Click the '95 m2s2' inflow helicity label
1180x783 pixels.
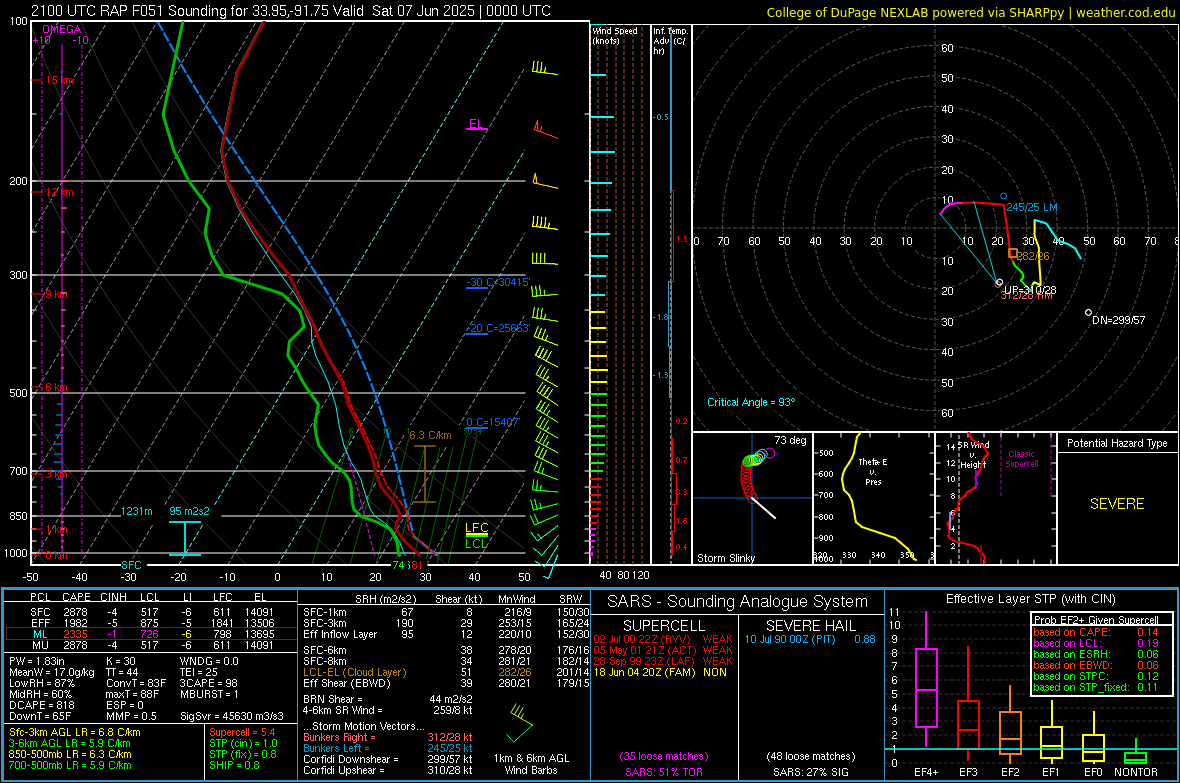click(x=190, y=511)
